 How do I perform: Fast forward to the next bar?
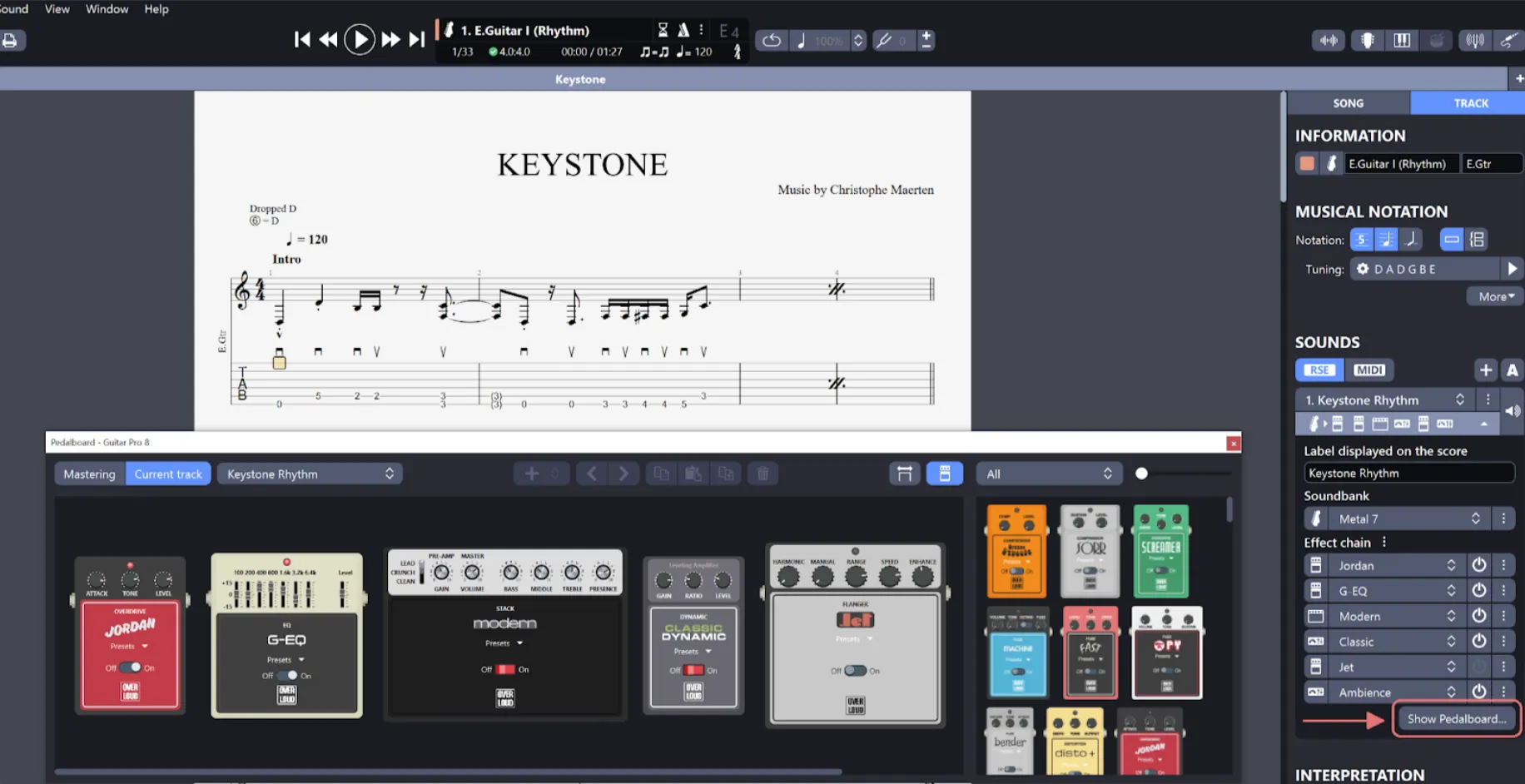coord(390,39)
